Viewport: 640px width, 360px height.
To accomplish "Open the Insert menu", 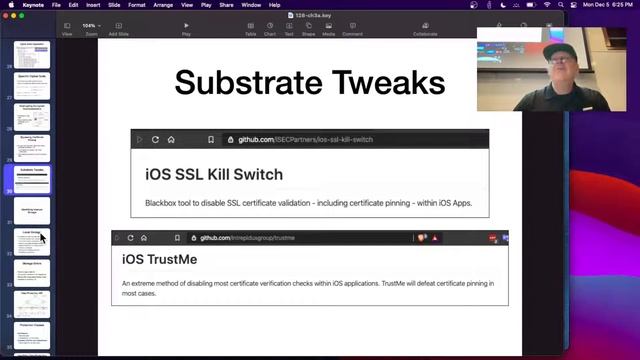I will pos(93,5).
